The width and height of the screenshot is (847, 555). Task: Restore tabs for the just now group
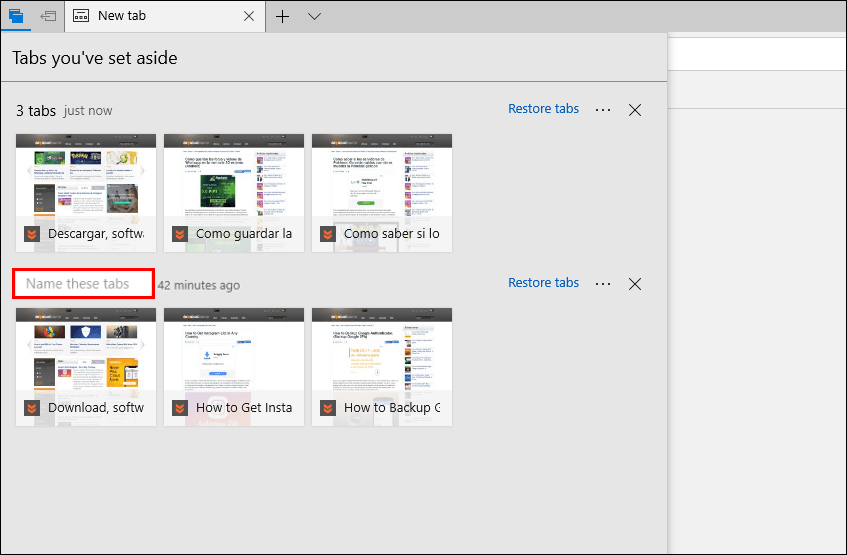tap(543, 109)
